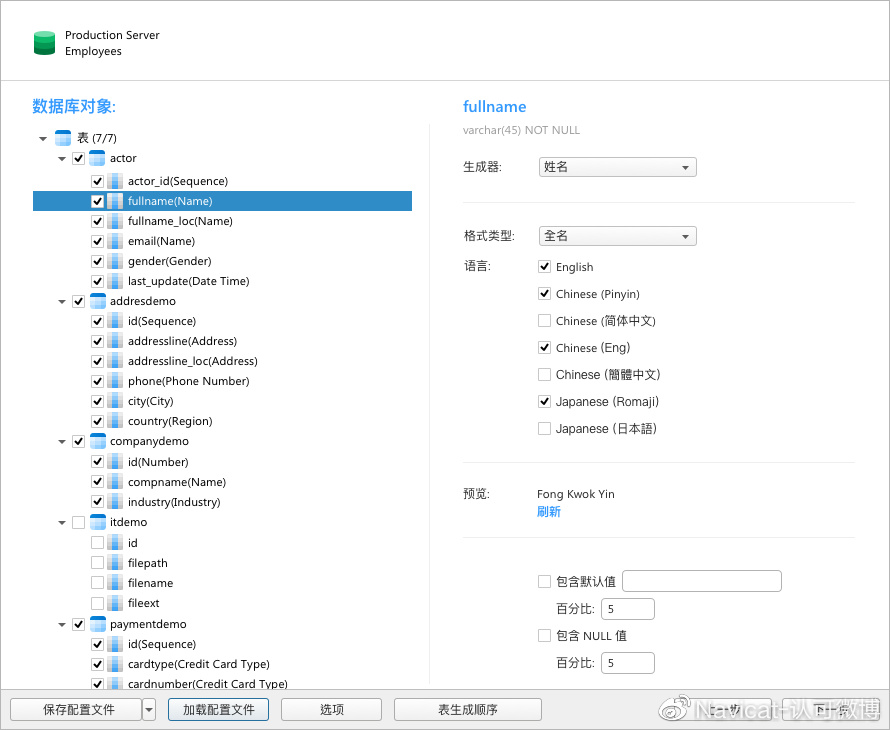Click the column icon beside compname(Name)
This screenshot has width=890, height=730.
[x=115, y=482]
